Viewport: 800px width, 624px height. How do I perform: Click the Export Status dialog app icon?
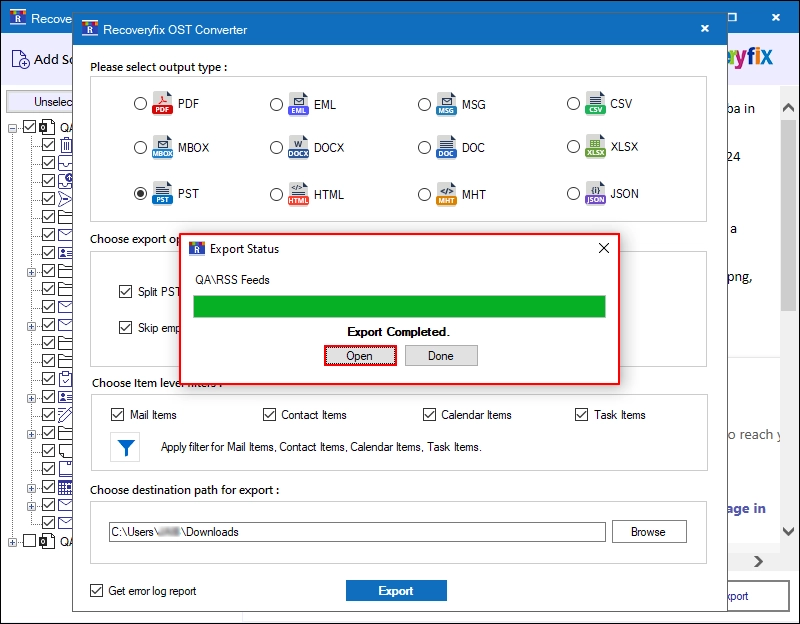(x=197, y=248)
